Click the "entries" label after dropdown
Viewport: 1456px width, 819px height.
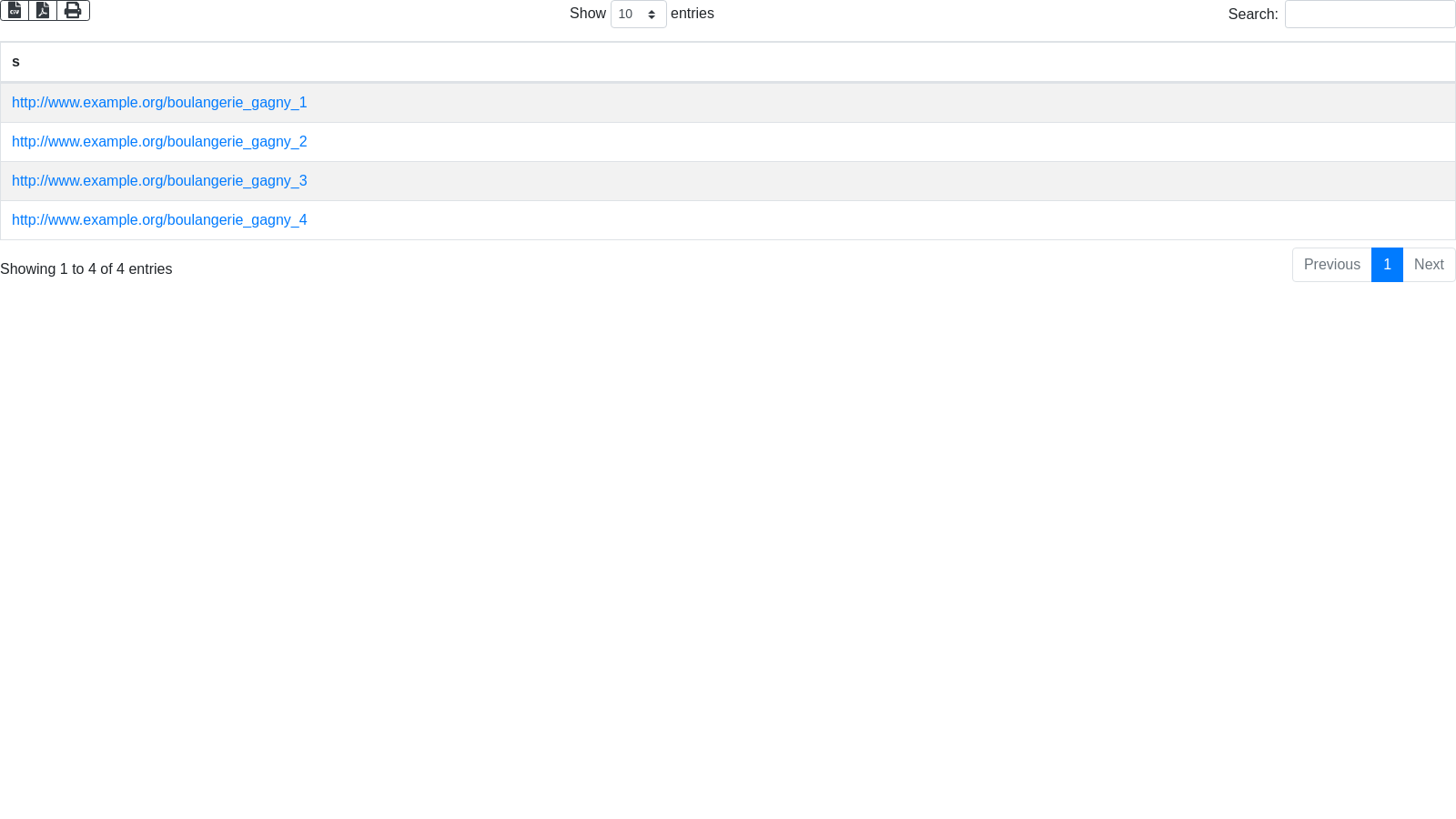coord(693,14)
